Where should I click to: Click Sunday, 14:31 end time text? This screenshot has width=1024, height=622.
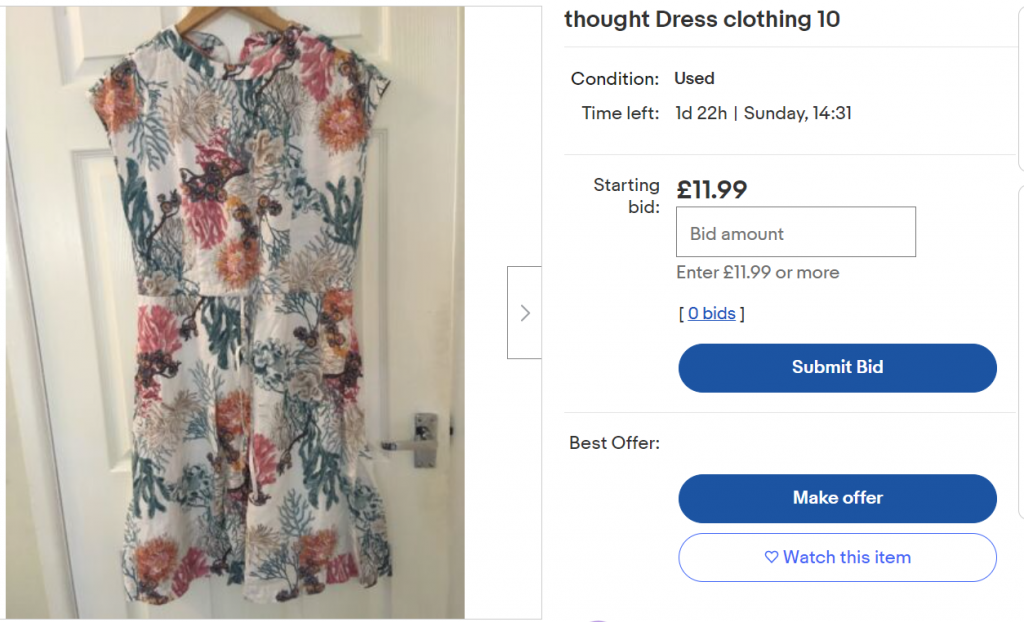point(797,113)
